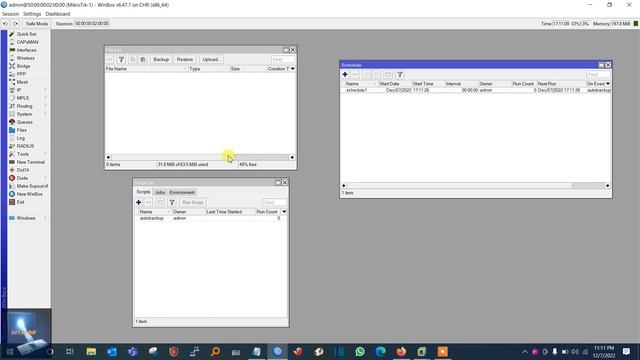
Task: Click the Find field in Script List
Action: tap(275, 202)
